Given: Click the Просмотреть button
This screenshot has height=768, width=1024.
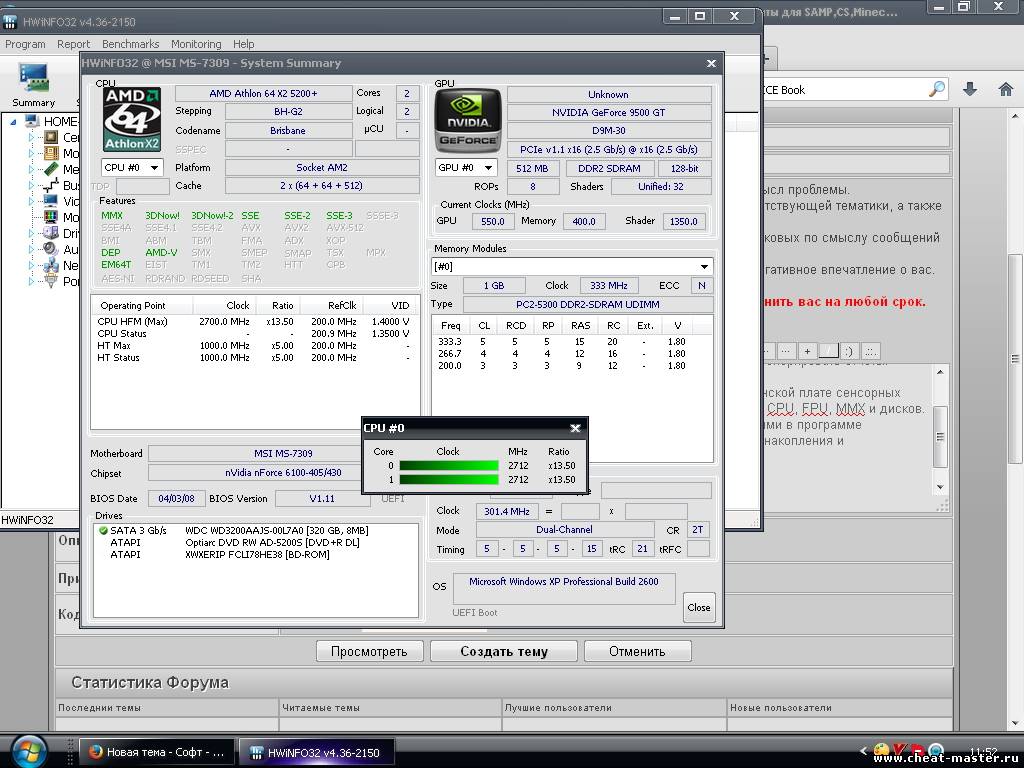Looking at the screenshot, I should pyautogui.click(x=369, y=651).
